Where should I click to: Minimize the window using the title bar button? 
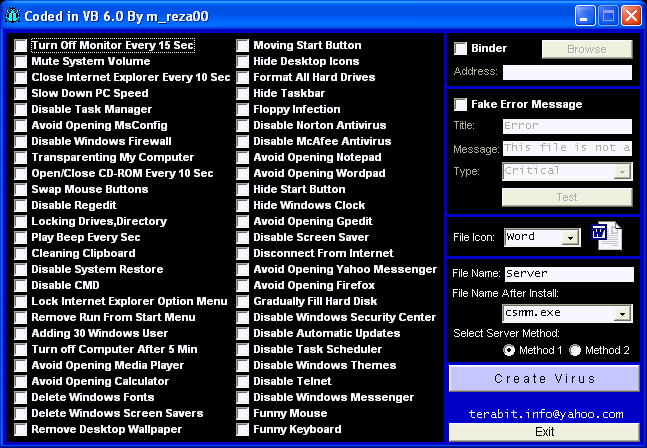586,15
